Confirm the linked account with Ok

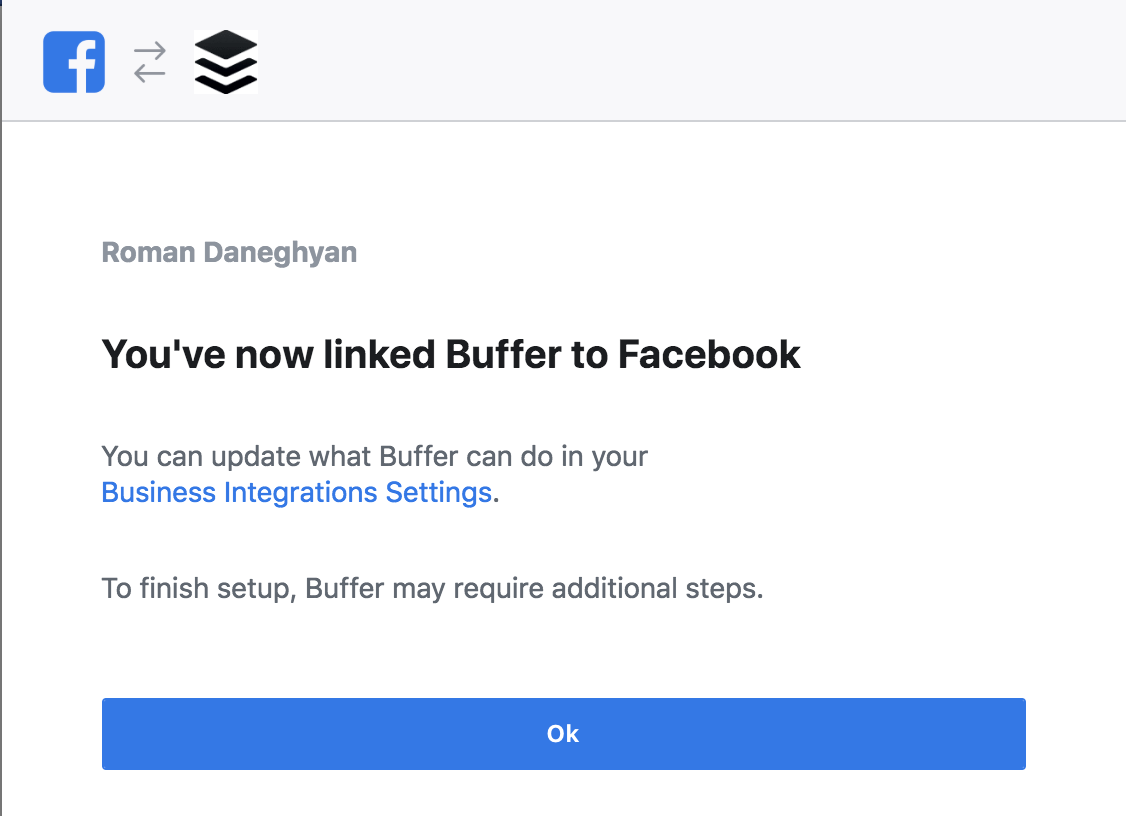tap(564, 733)
